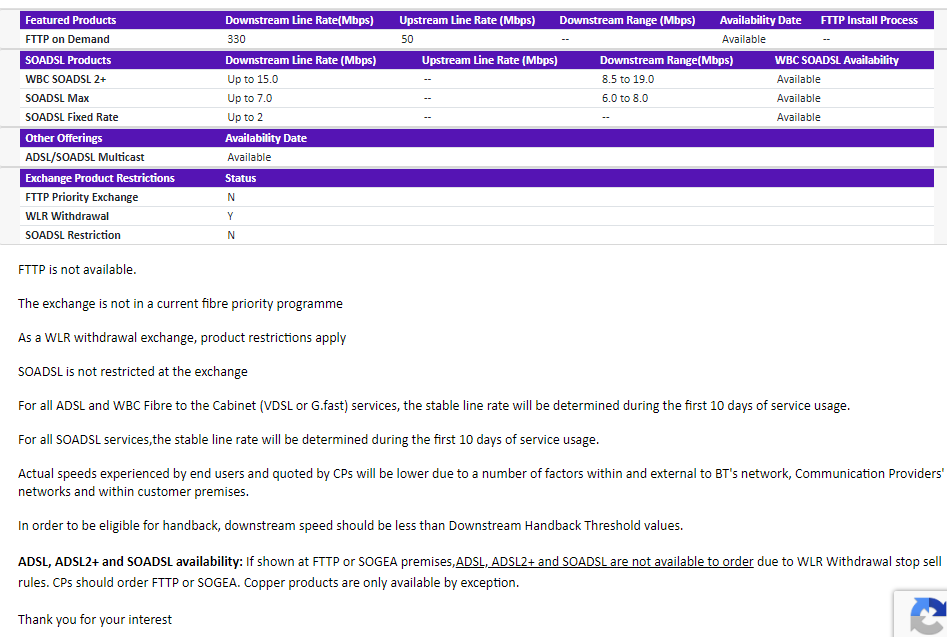Select the WBC SOADSL Availability column header
Image resolution: width=947 pixels, height=637 pixels.
point(836,60)
